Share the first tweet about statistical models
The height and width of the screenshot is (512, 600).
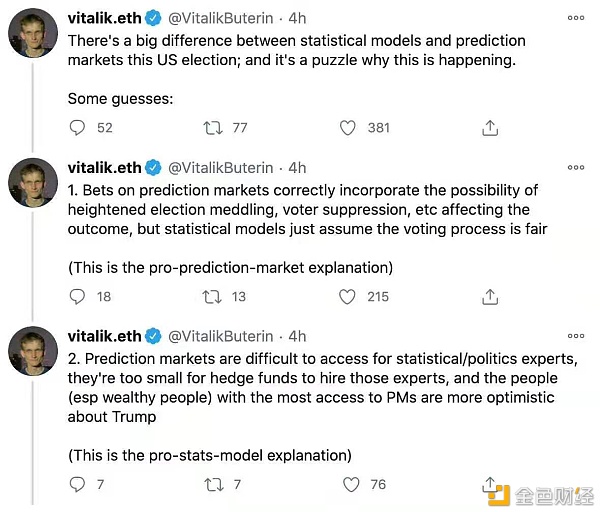click(489, 127)
